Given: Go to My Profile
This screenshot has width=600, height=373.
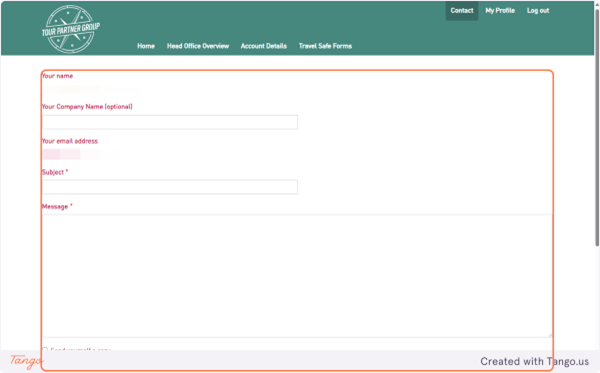Looking at the screenshot, I should (x=500, y=11).
